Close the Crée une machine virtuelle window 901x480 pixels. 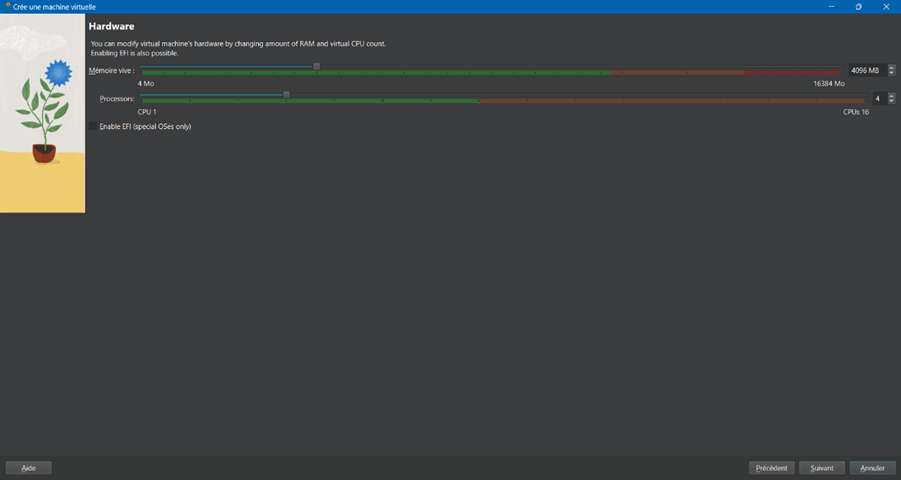pos(887,6)
